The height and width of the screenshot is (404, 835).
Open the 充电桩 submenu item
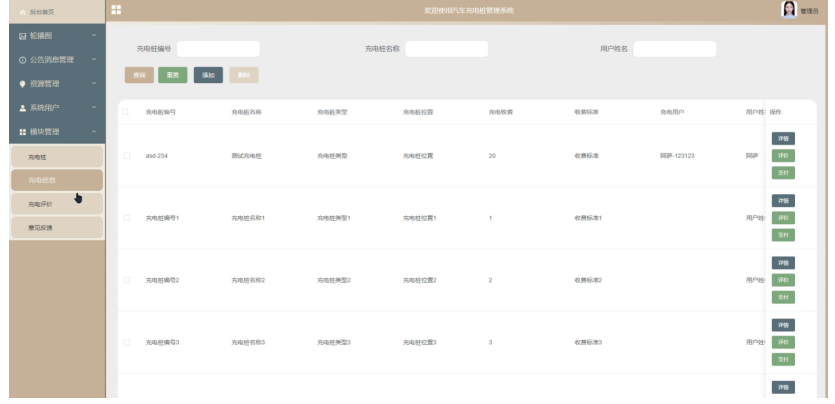pyautogui.click(x=57, y=157)
